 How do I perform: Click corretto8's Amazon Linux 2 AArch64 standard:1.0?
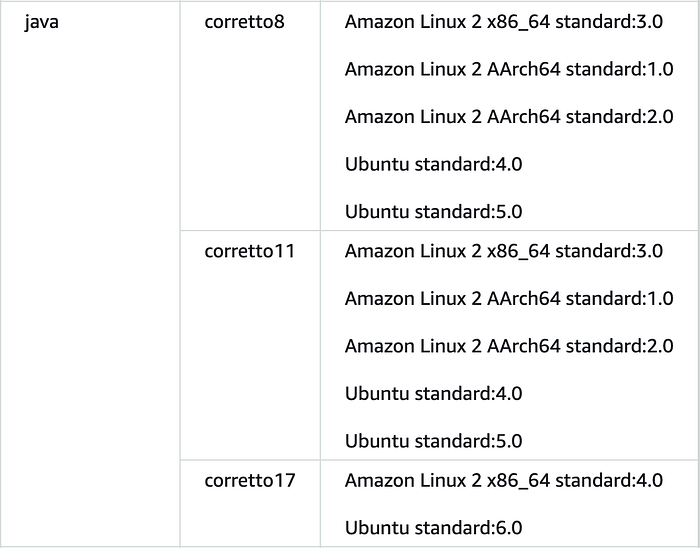(509, 69)
